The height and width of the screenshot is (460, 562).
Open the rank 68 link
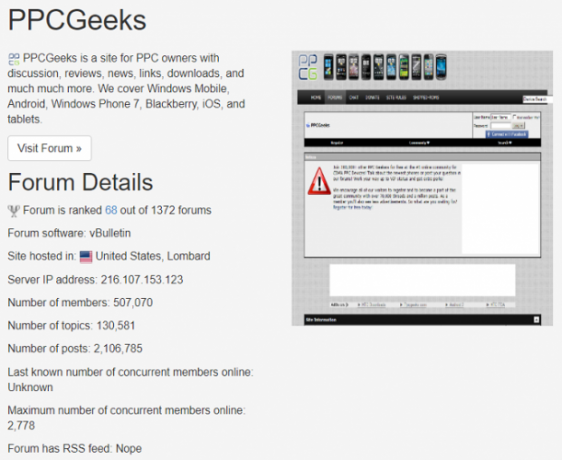[111, 210]
